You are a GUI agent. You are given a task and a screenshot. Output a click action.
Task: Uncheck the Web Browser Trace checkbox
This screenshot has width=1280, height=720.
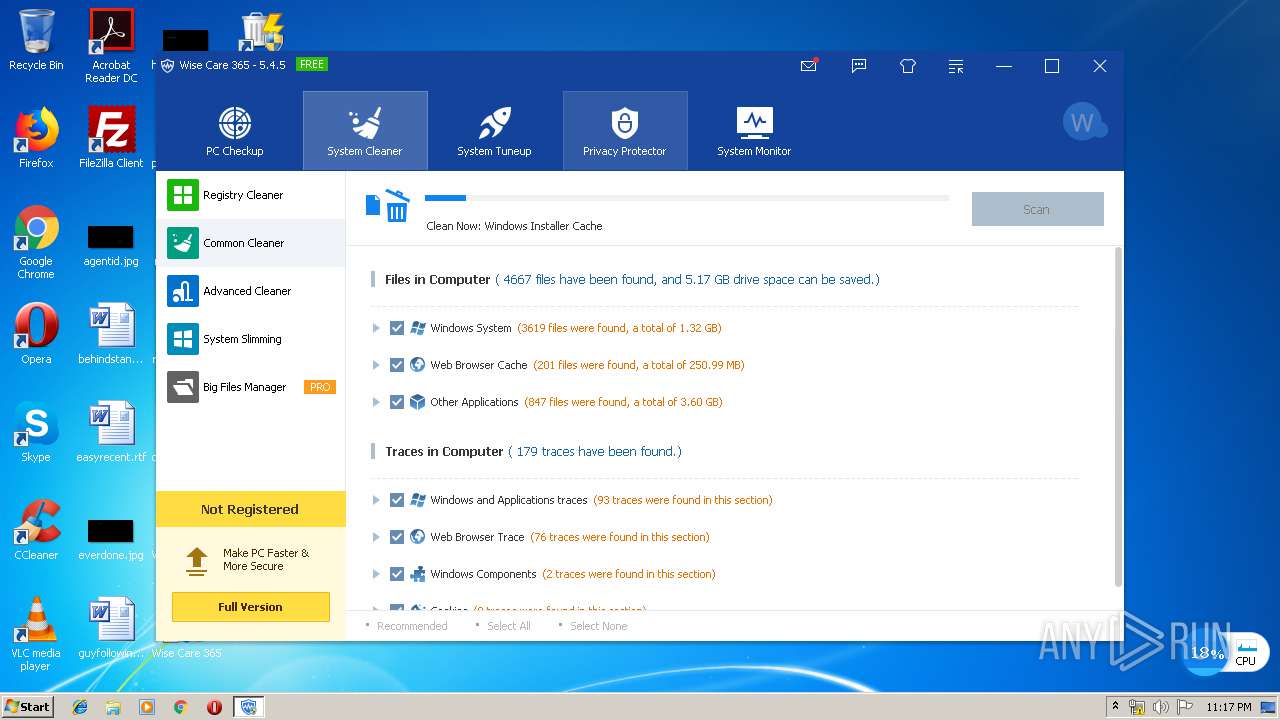coord(397,537)
